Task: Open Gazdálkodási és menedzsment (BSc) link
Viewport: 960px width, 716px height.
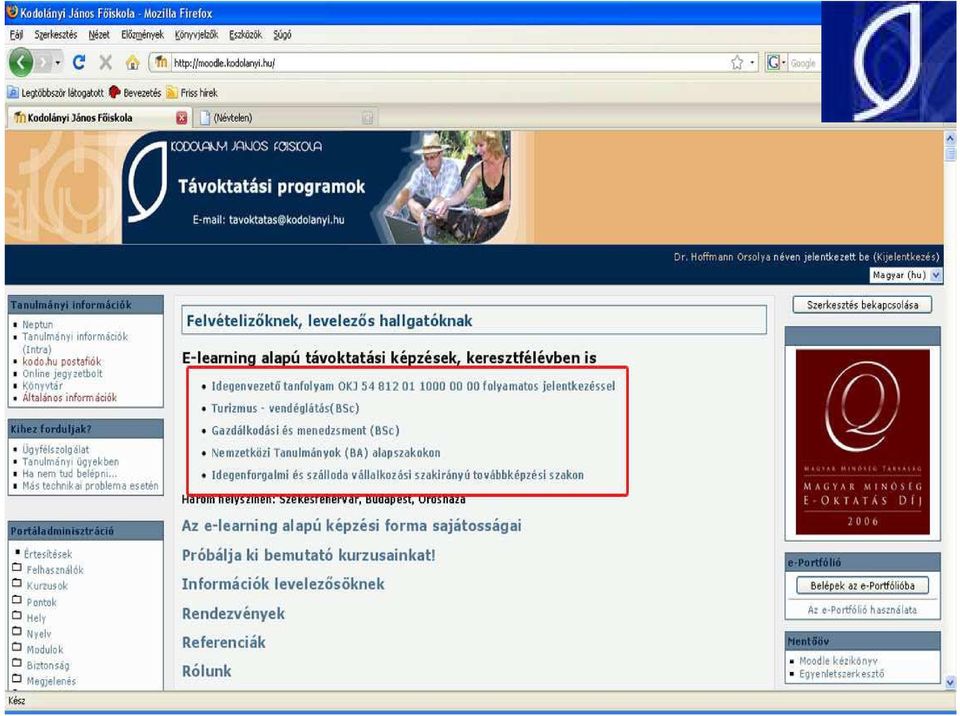Action: click(306, 431)
